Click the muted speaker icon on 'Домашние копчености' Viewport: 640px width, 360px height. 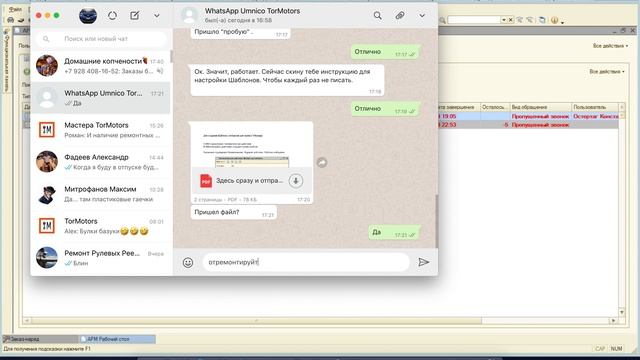point(160,71)
